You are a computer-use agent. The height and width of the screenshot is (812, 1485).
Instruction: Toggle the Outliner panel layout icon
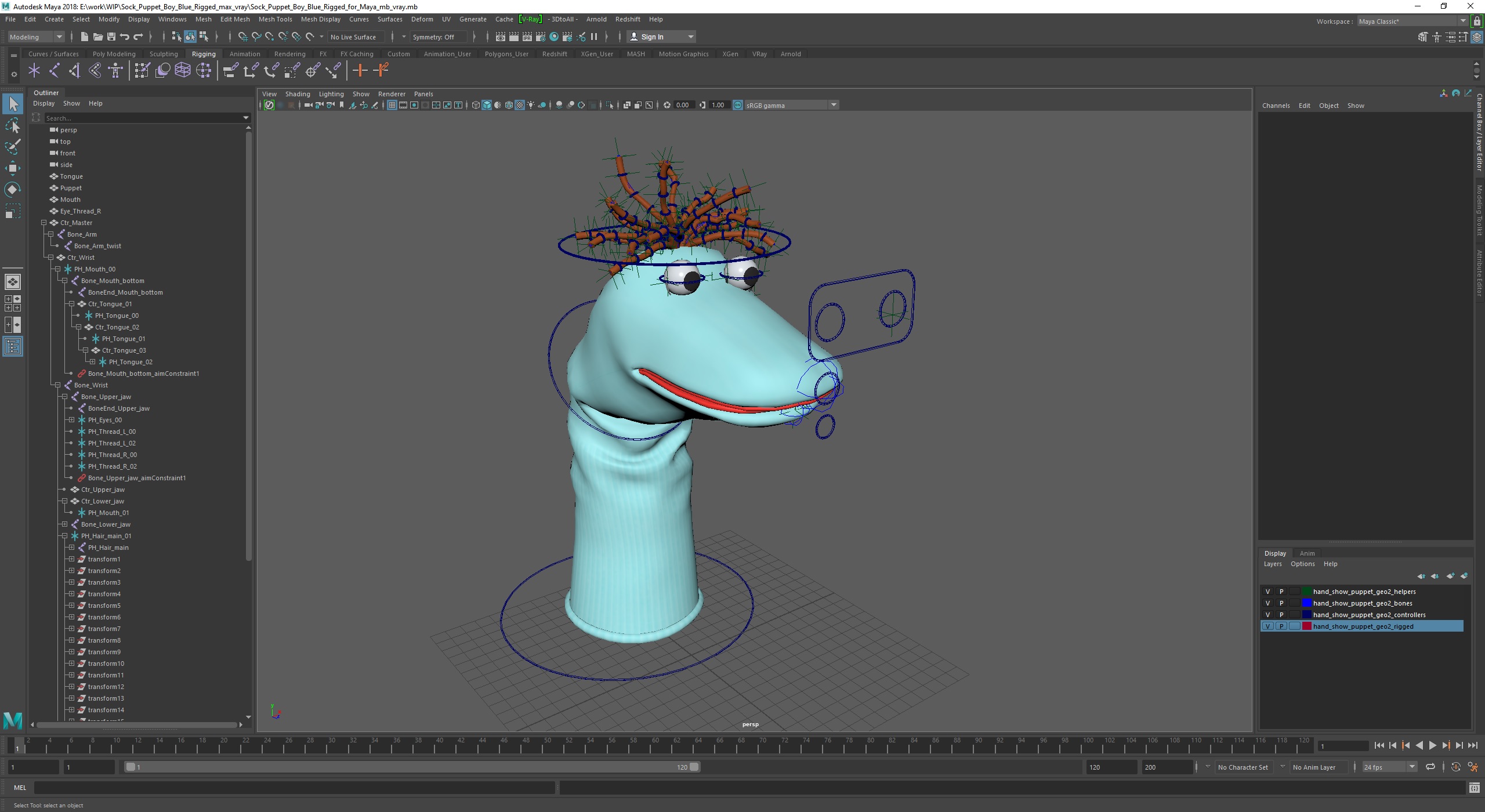click(13, 347)
